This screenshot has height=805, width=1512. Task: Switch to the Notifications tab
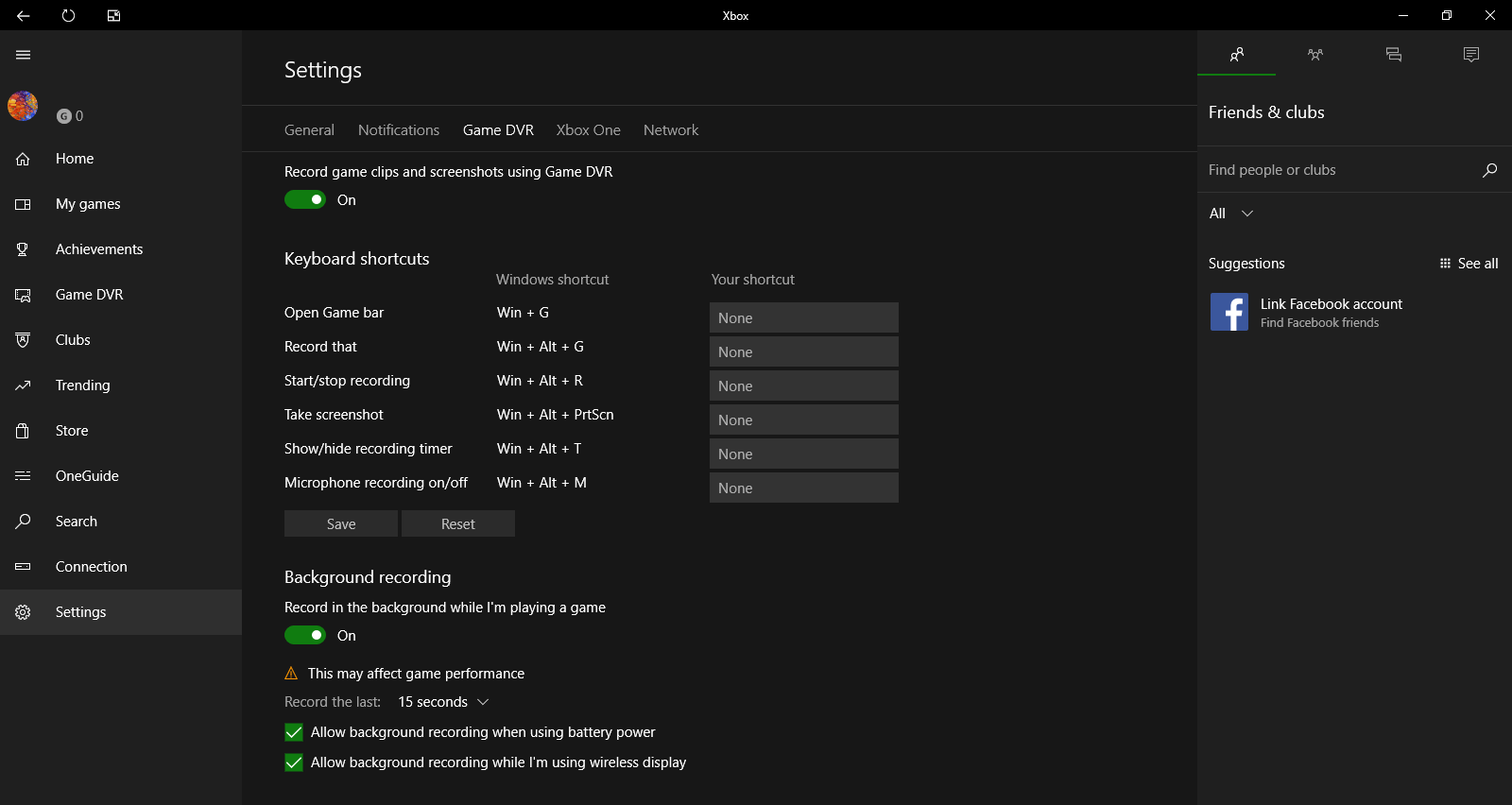[x=399, y=130]
